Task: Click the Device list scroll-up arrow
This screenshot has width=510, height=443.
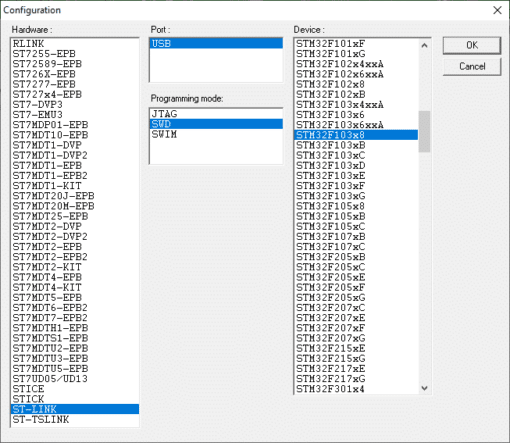Action: pyautogui.click(x=424, y=45)
